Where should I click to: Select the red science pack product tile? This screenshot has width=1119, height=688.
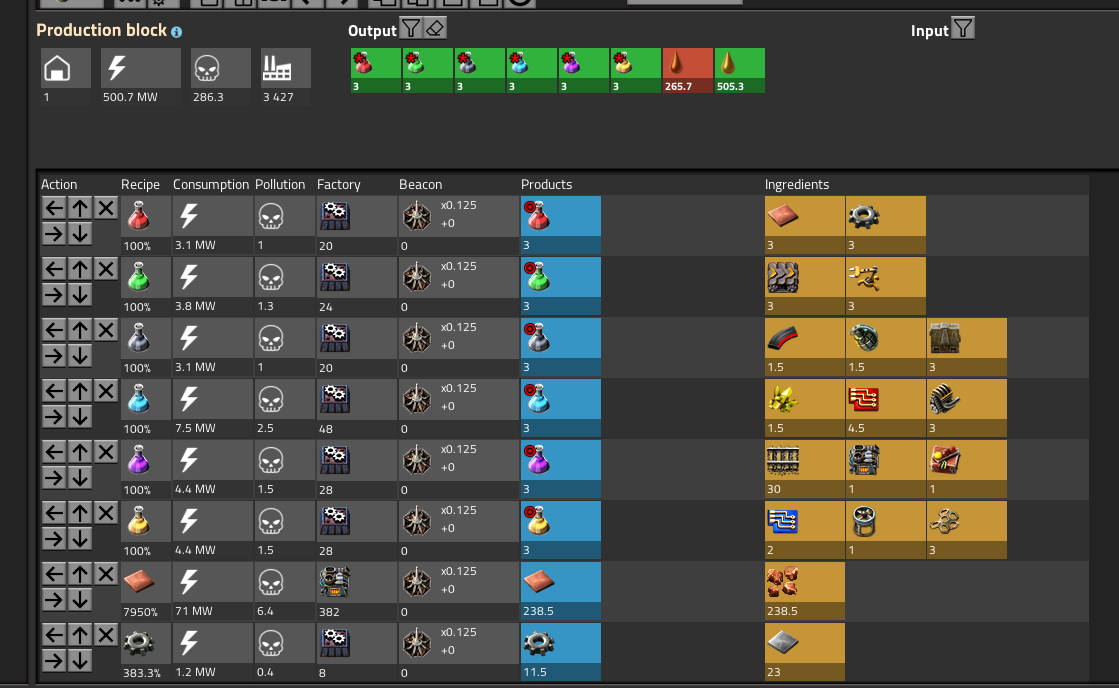click(x=560, y=225)
